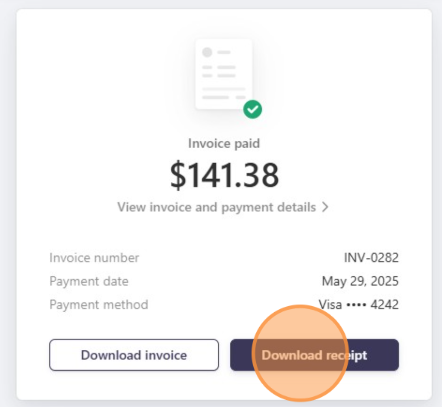Screen dimensions: 442x407
Task: Click the word invoice on outlined button
Action: pyautogui.click(x=166, y=355)
